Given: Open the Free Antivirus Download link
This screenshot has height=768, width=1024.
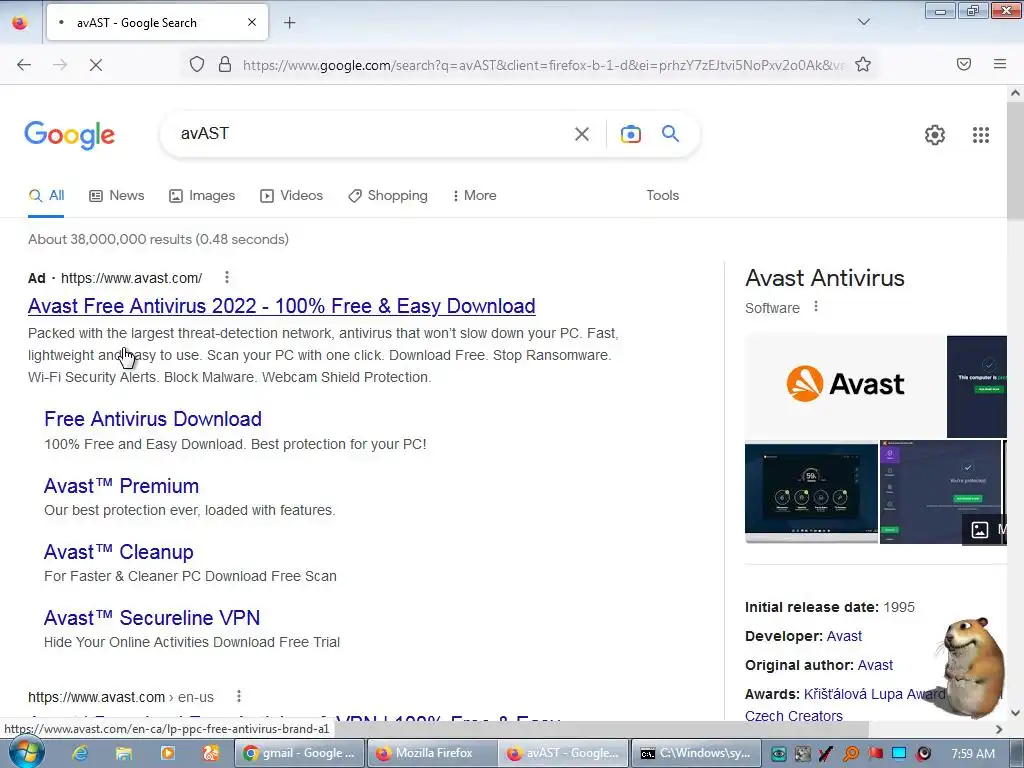Looking at the screenshot, I should tap(153, 419).
